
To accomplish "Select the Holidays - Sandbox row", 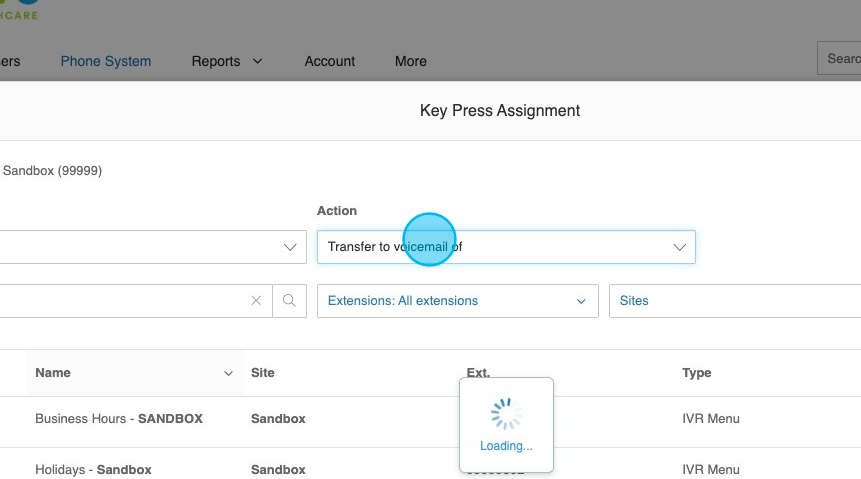I will 93,469.
